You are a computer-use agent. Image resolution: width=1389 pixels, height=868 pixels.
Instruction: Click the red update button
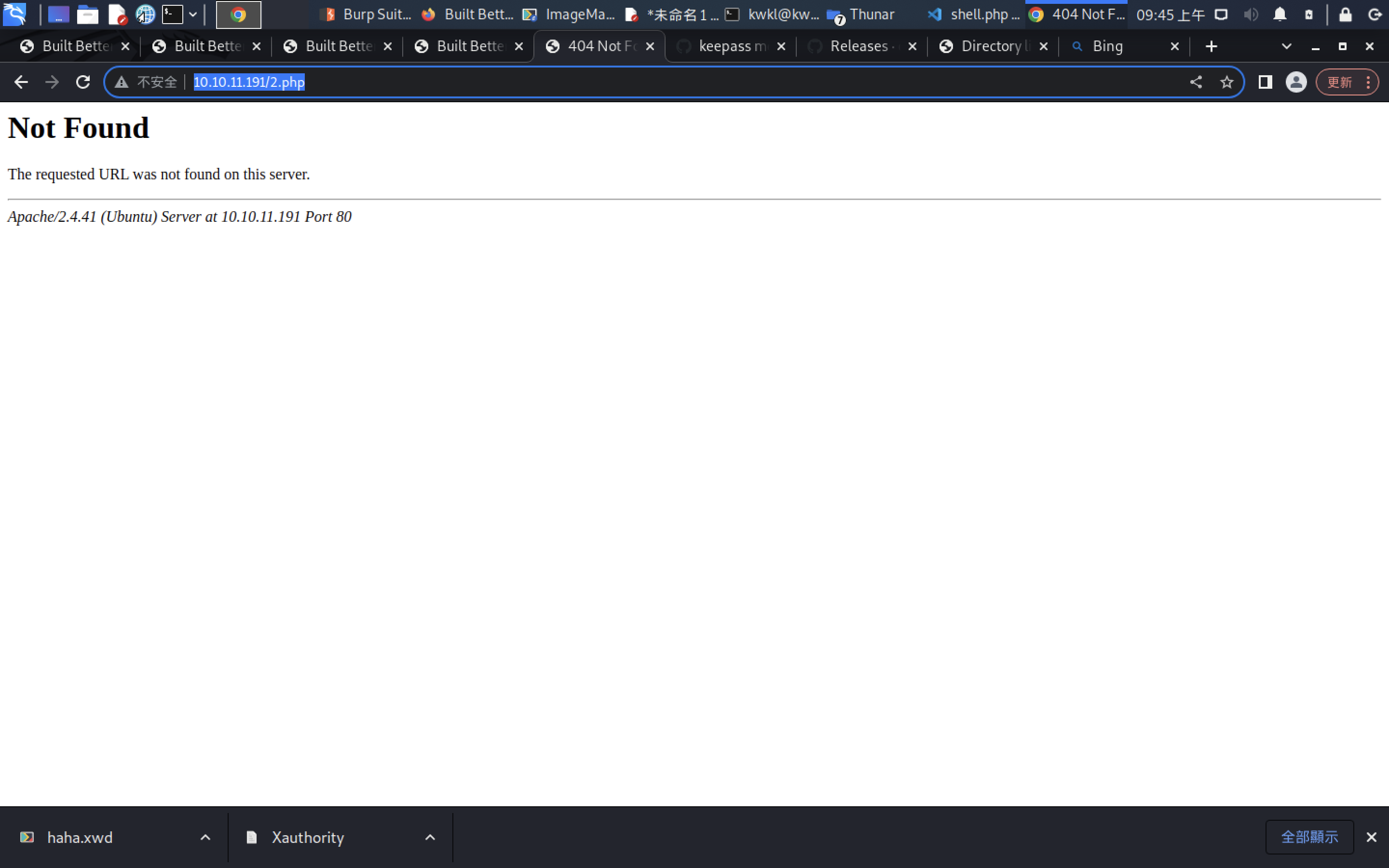pos(1340,82)
